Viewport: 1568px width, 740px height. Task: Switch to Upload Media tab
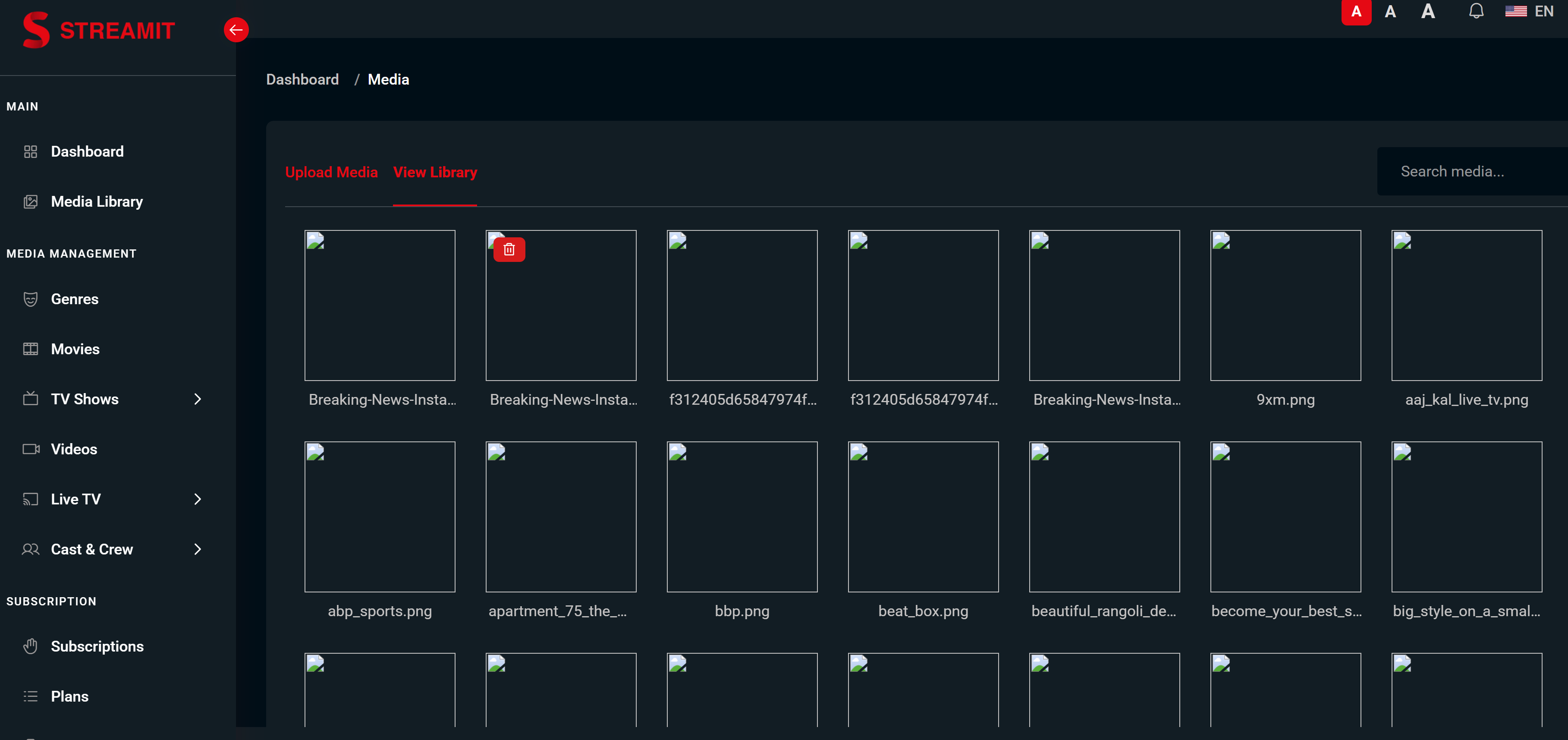[331, 172]
